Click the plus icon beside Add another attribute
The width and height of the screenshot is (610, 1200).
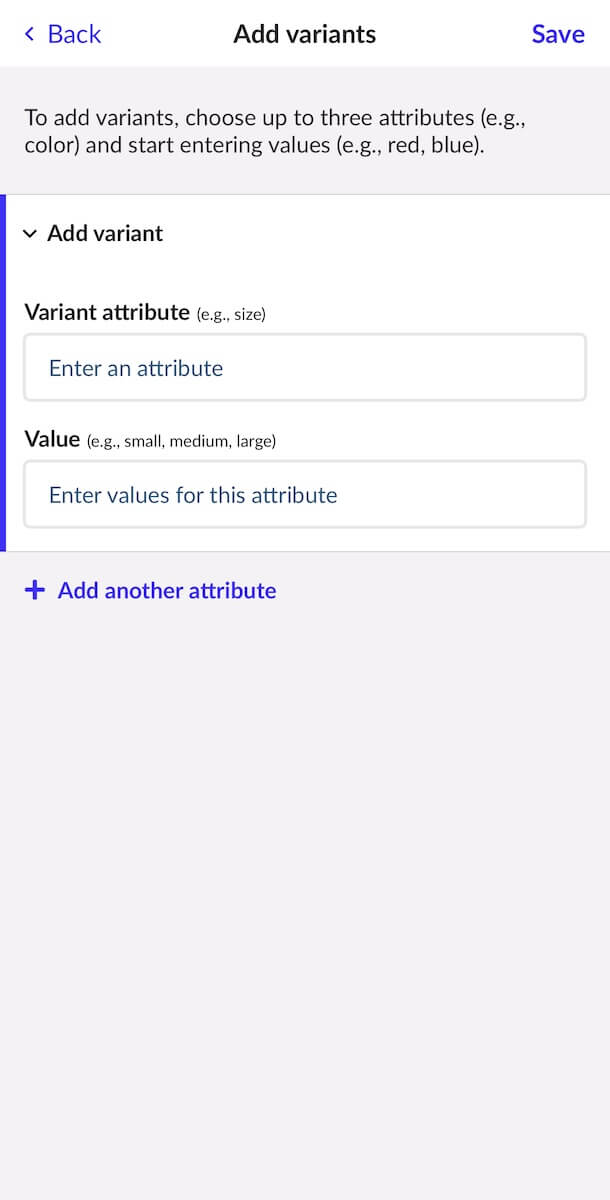(x=35, y=590)
